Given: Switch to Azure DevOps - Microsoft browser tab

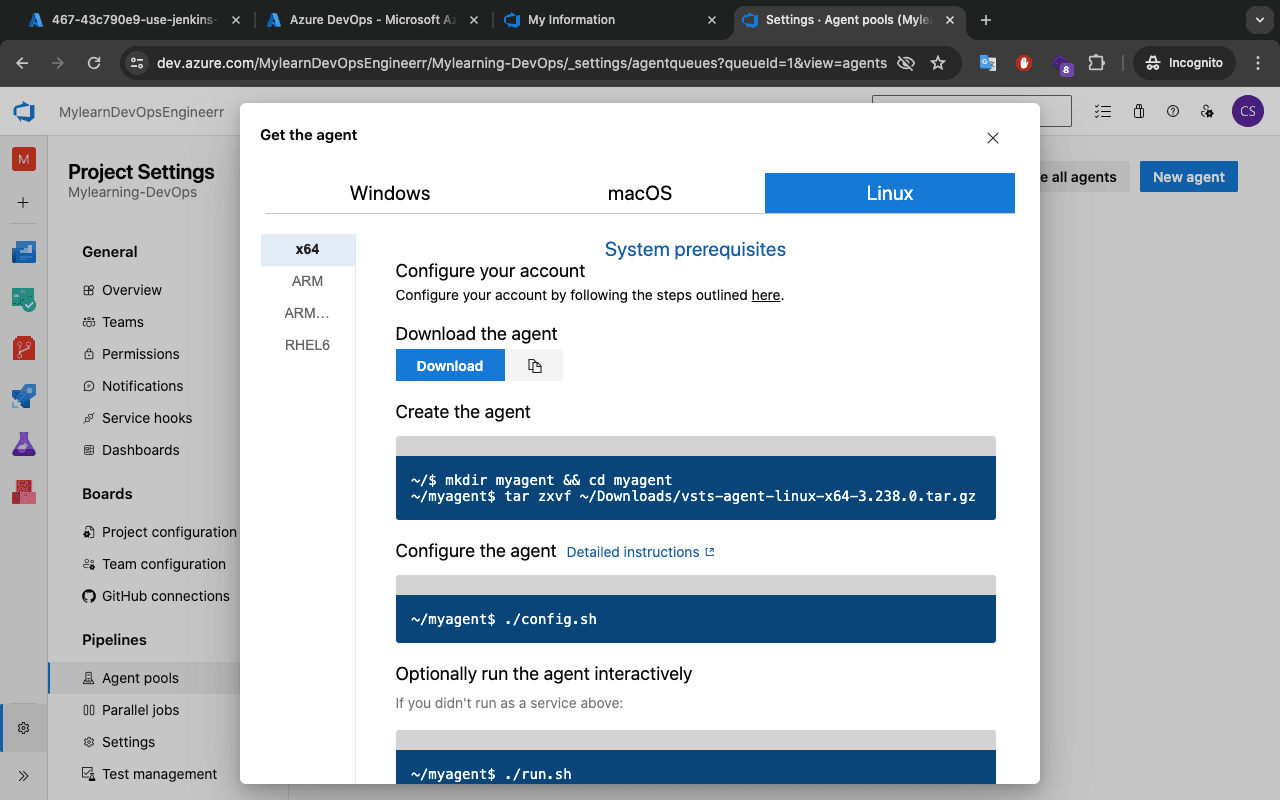Looking at the screenshot, I should tap(373, 20).
